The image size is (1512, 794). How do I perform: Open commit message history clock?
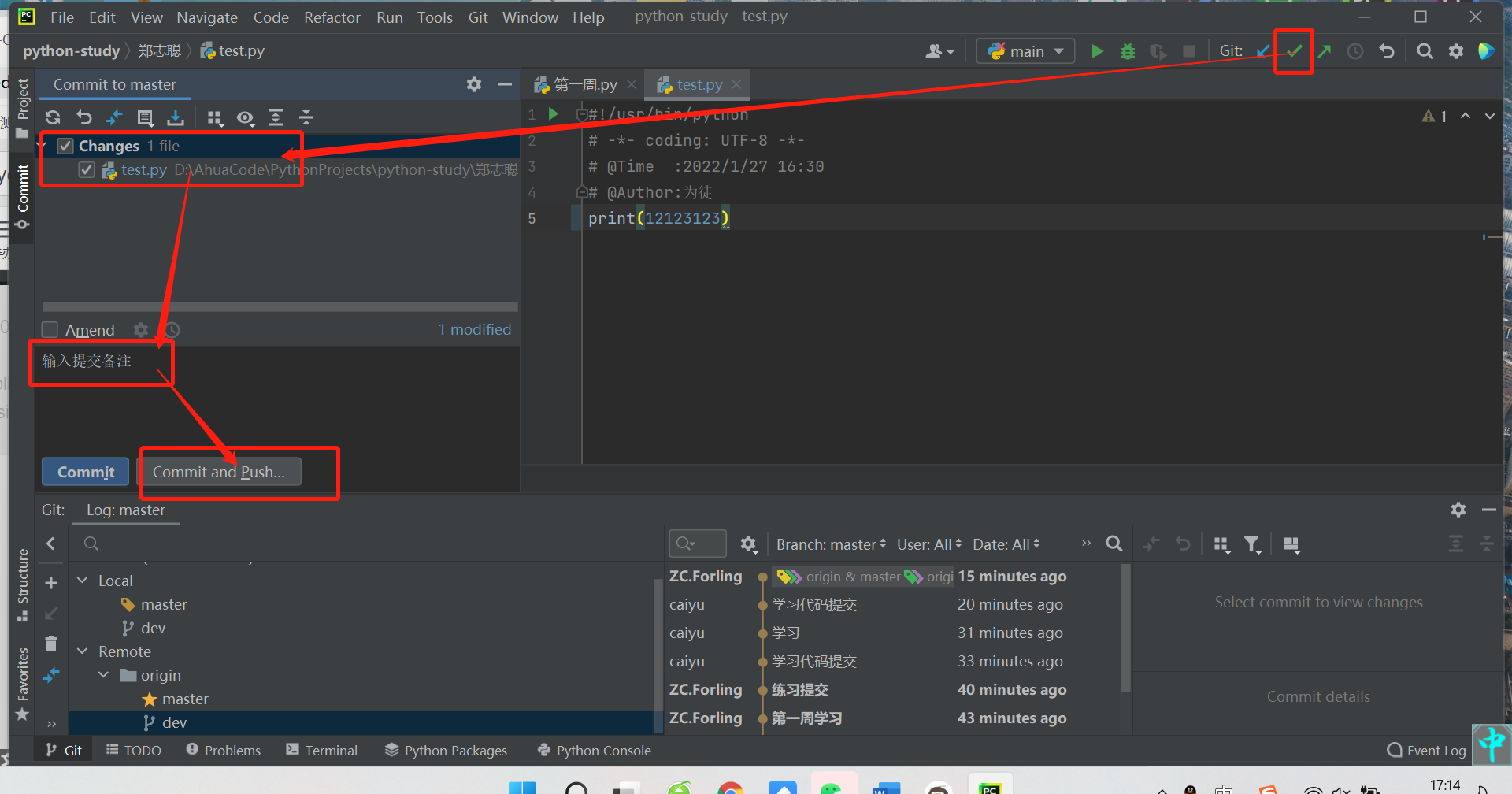click(172, 330)
